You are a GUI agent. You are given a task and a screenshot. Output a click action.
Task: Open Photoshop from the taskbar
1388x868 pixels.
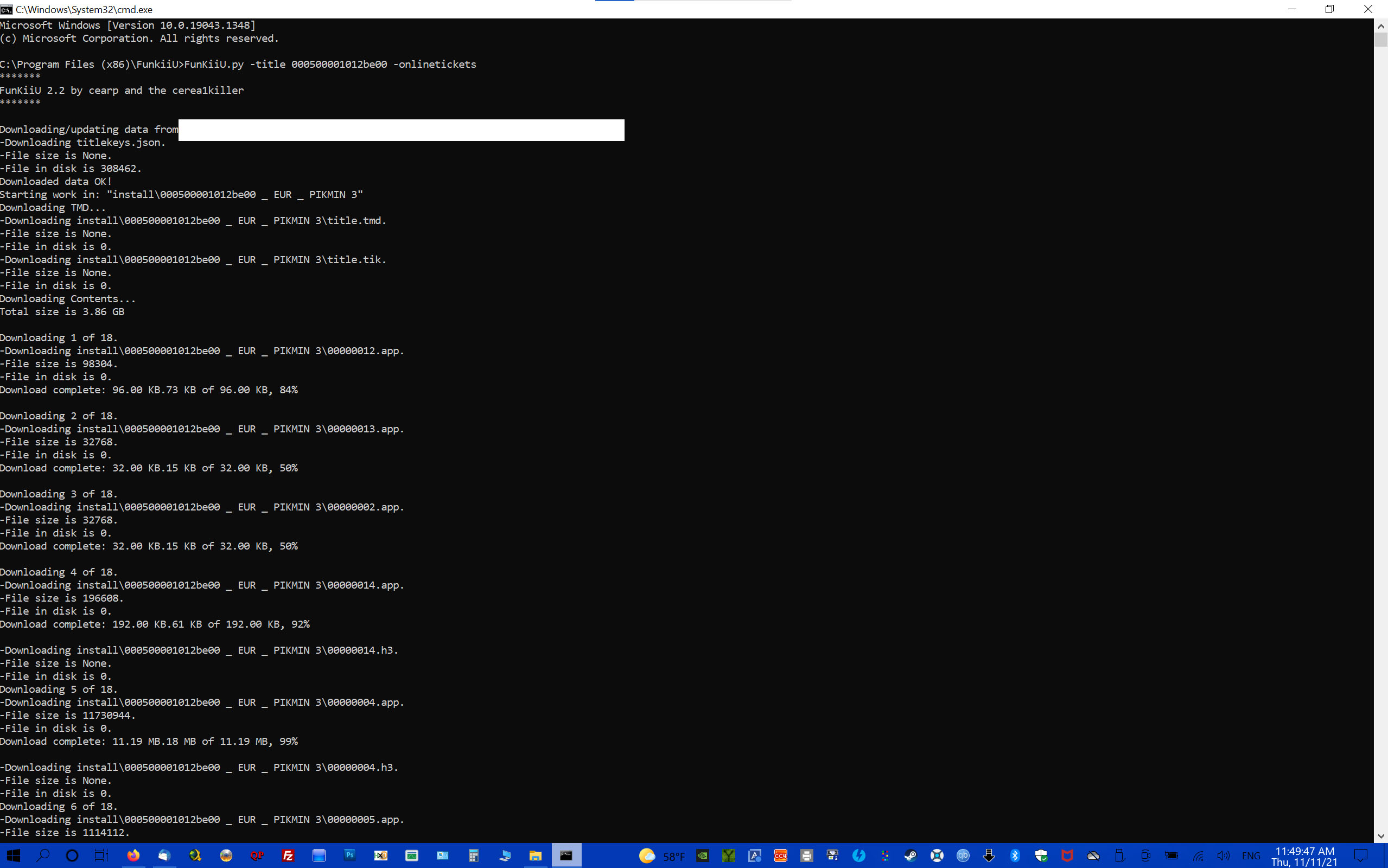click(x=349, y=856)
